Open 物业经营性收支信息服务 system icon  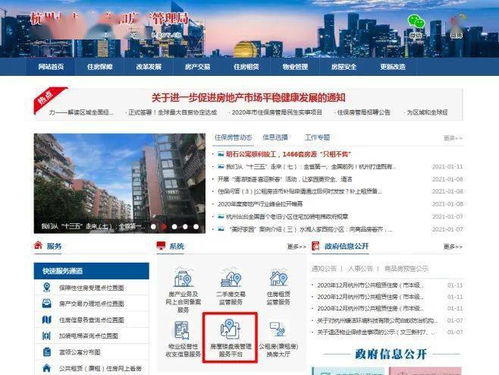tap(182, 330)
